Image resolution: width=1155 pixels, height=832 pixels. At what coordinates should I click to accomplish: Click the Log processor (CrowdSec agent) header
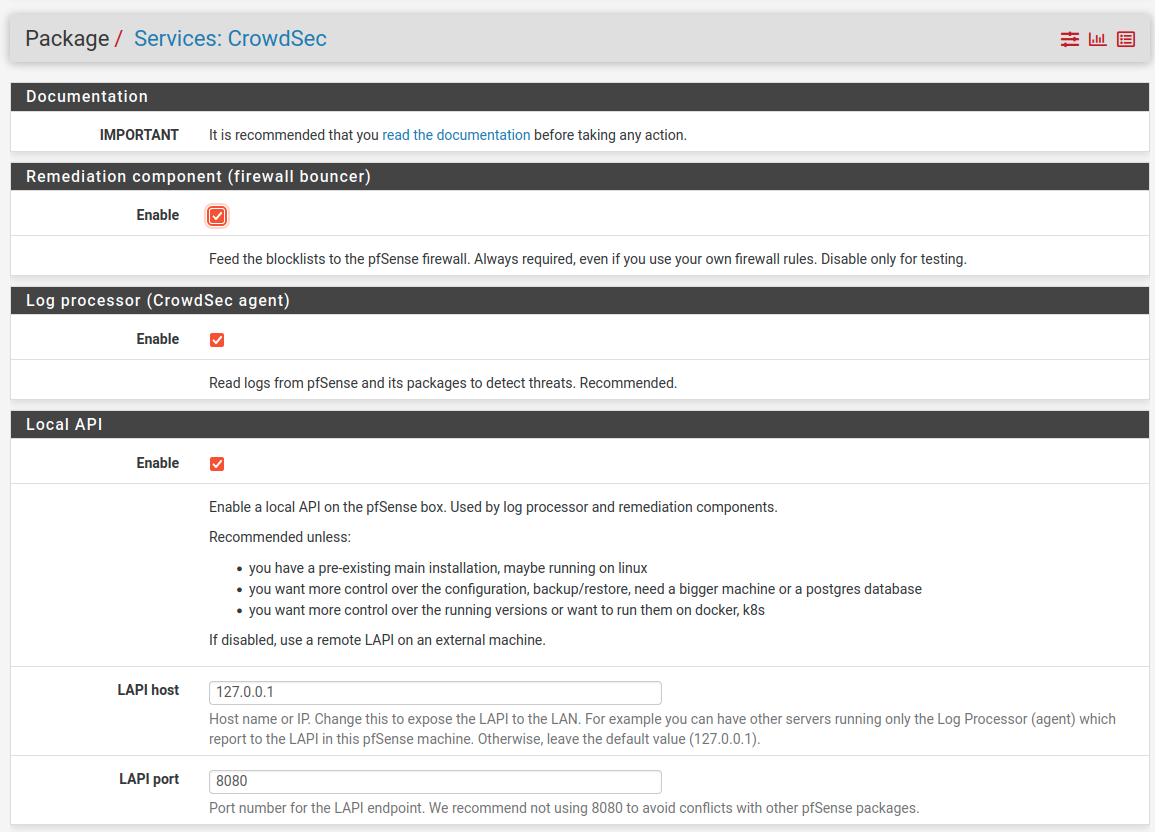click(x=156, y=300)
